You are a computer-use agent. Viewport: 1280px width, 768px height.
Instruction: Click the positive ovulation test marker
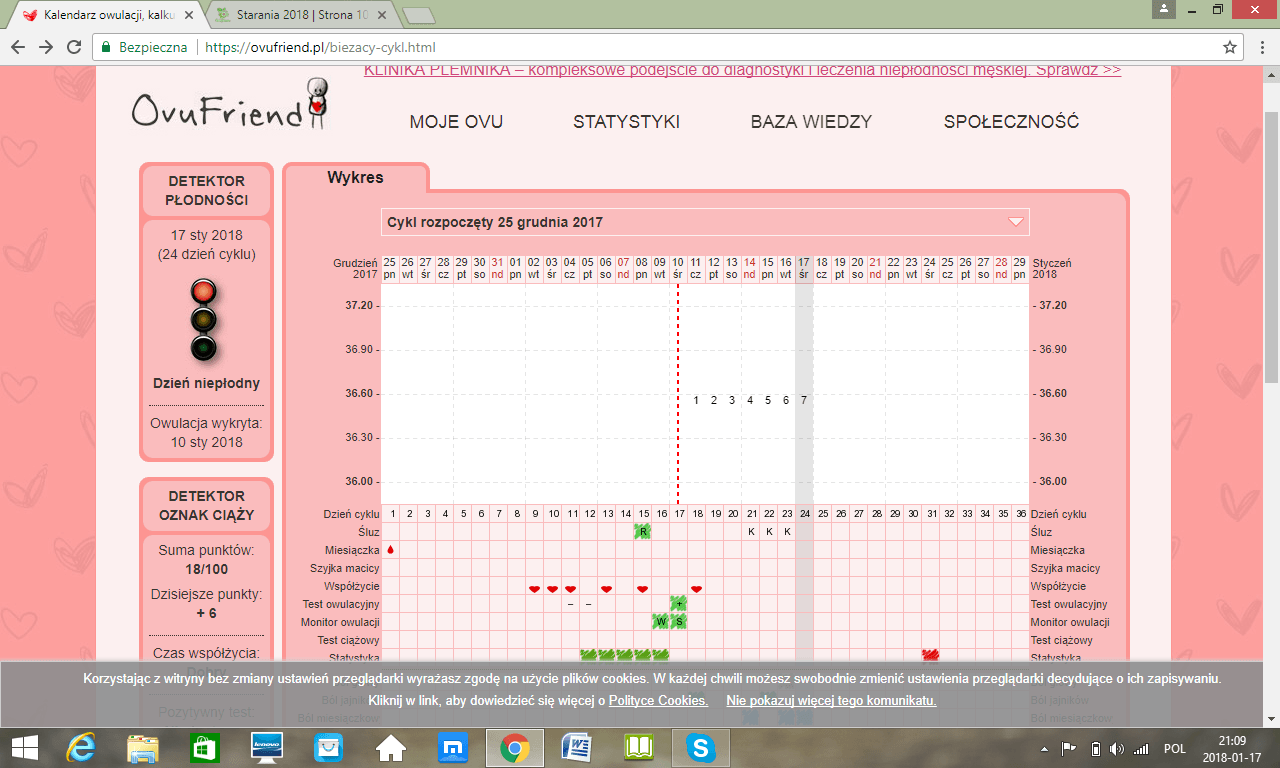(679, 603)
